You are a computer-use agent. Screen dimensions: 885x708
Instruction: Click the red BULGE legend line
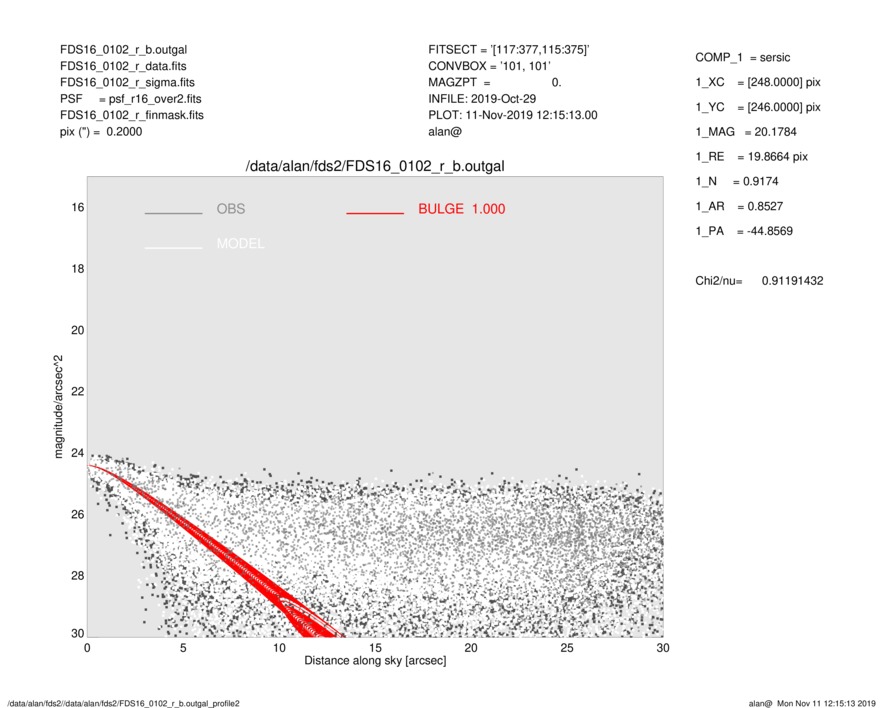click(x=375, y=214)
